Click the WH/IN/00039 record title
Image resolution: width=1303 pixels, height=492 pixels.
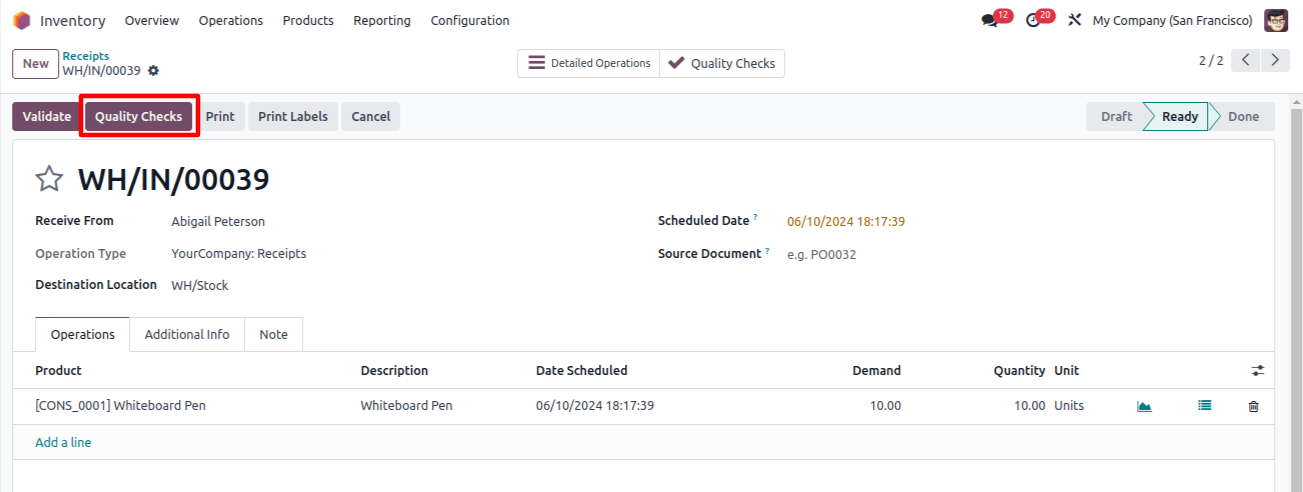tap(174, 179)
